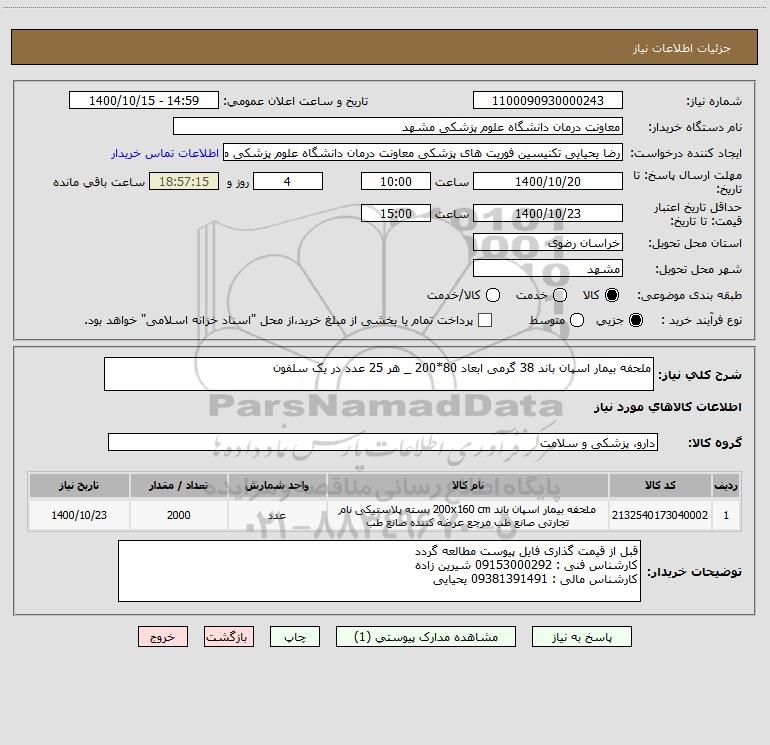
Task: Click the remaining time countdown 18:57:15
Action: (184, 182)
